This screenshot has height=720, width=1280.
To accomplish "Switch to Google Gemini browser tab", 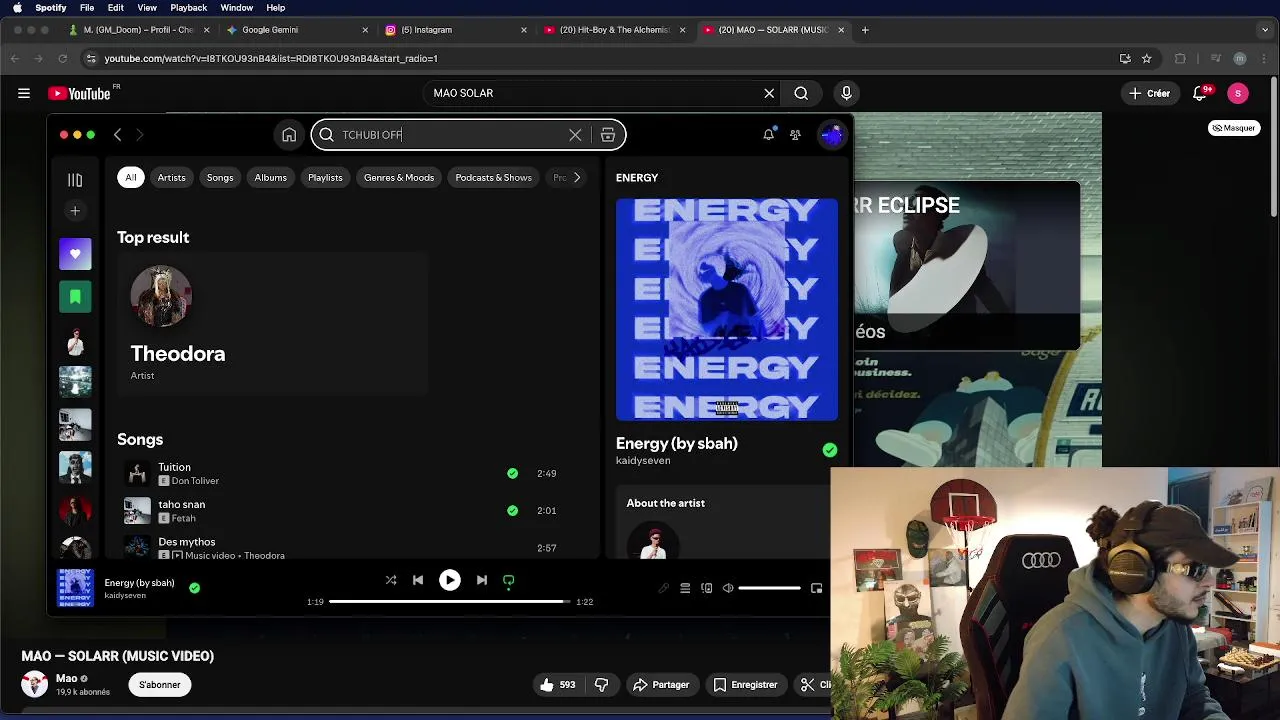I will [295, 30].
